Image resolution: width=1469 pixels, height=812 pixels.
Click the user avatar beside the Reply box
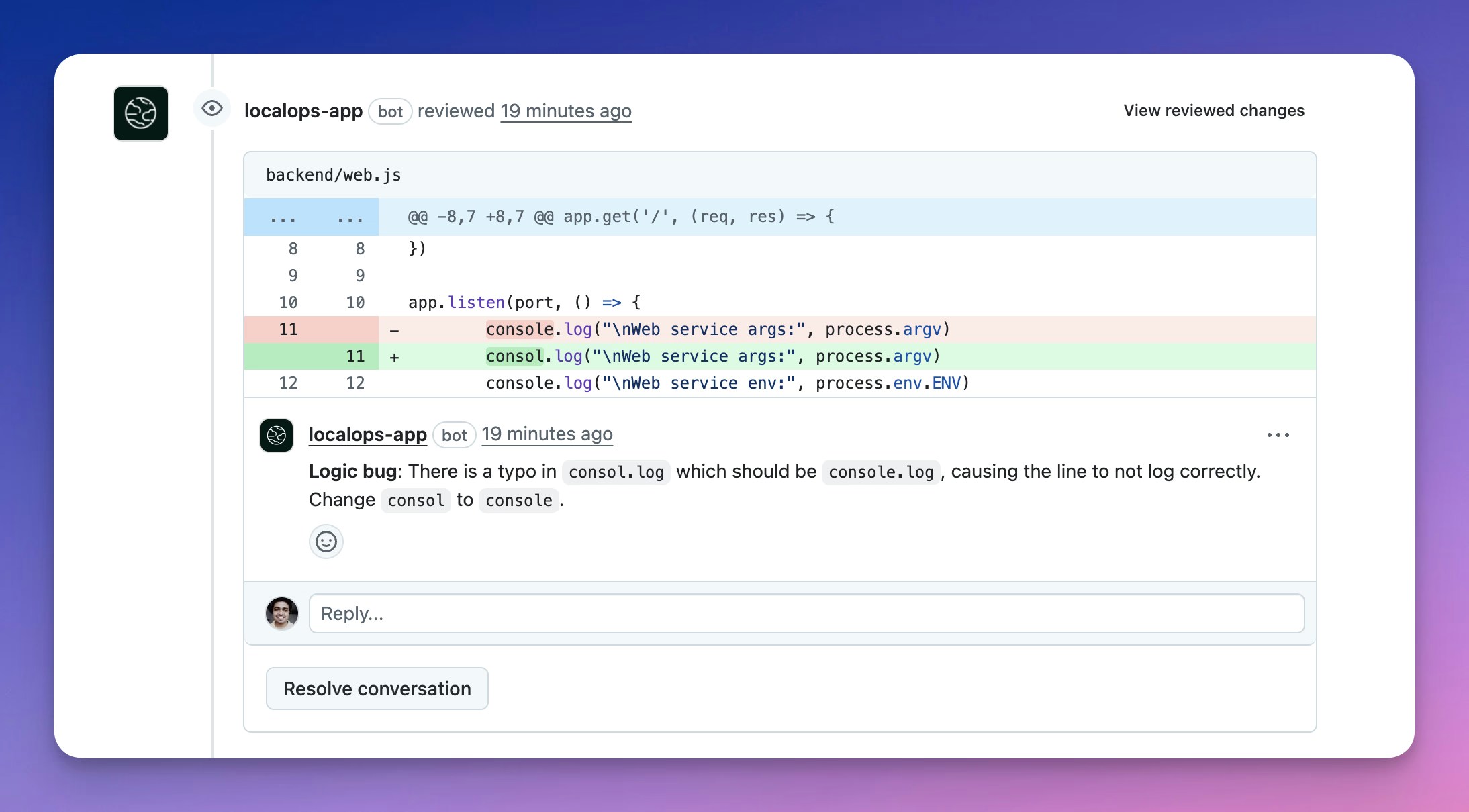[x=282, y=613]
